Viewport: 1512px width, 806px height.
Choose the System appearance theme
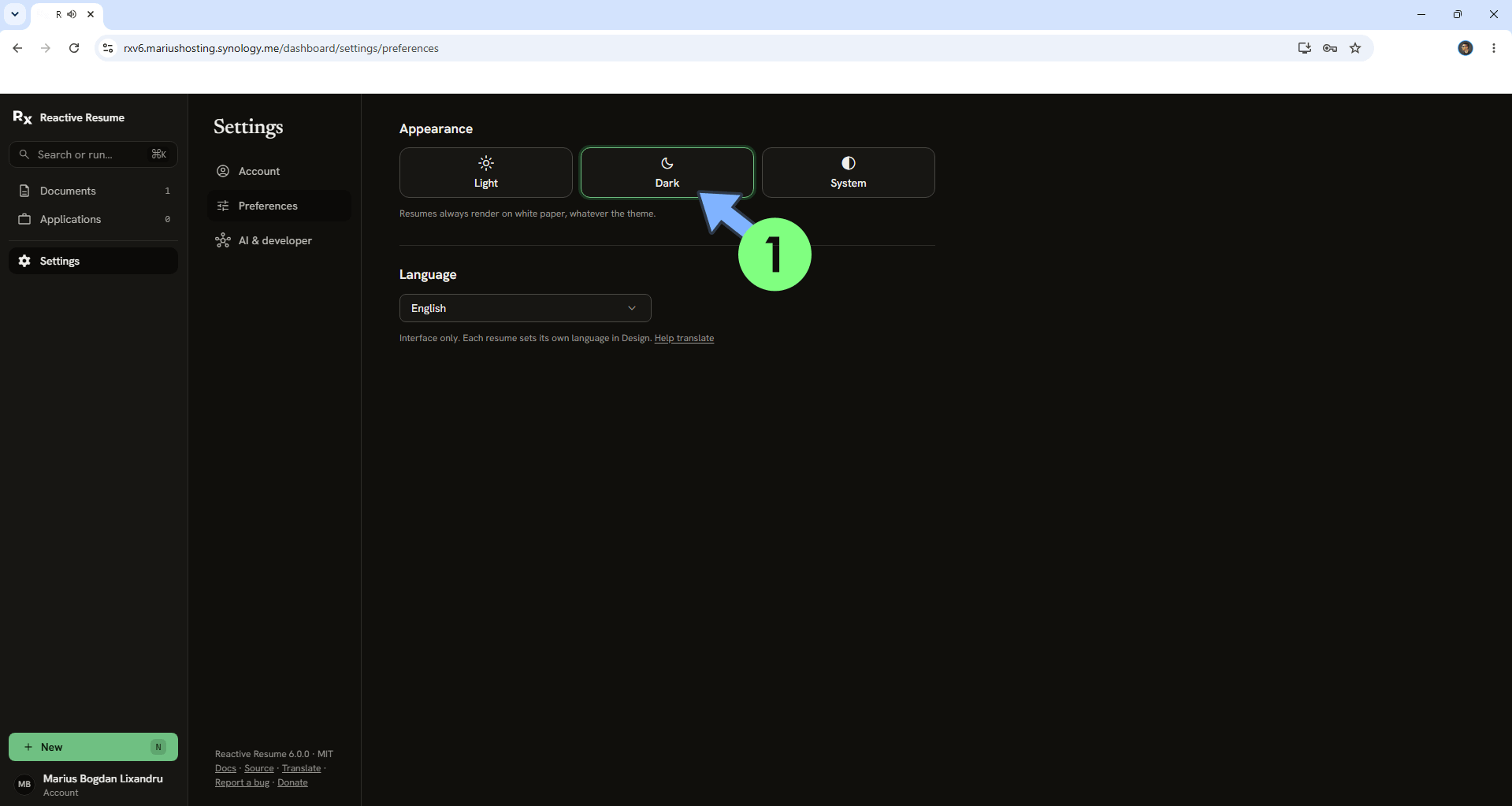click(x=848, y=173)
